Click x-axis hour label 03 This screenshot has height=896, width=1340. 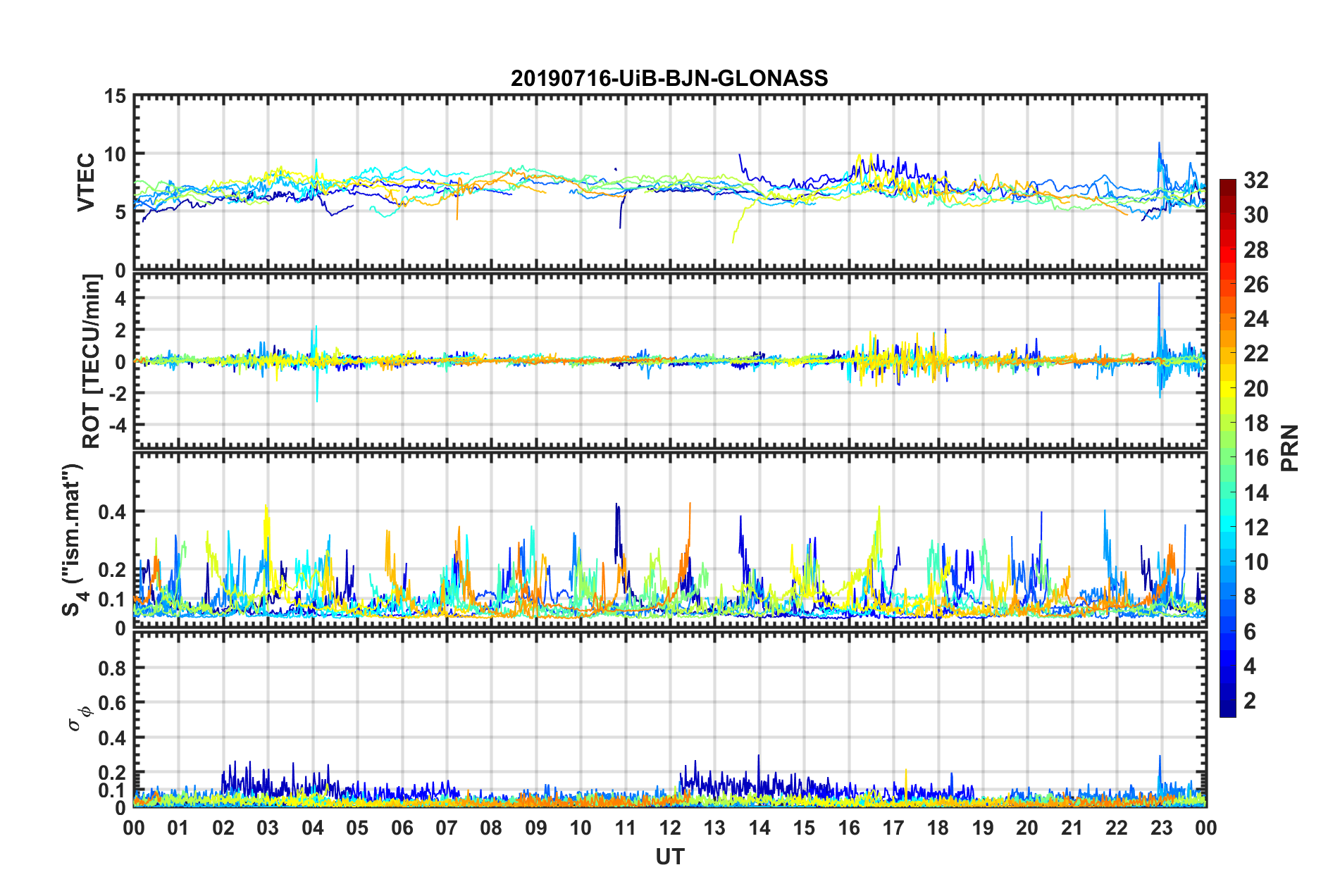click(x=268, y=828)
